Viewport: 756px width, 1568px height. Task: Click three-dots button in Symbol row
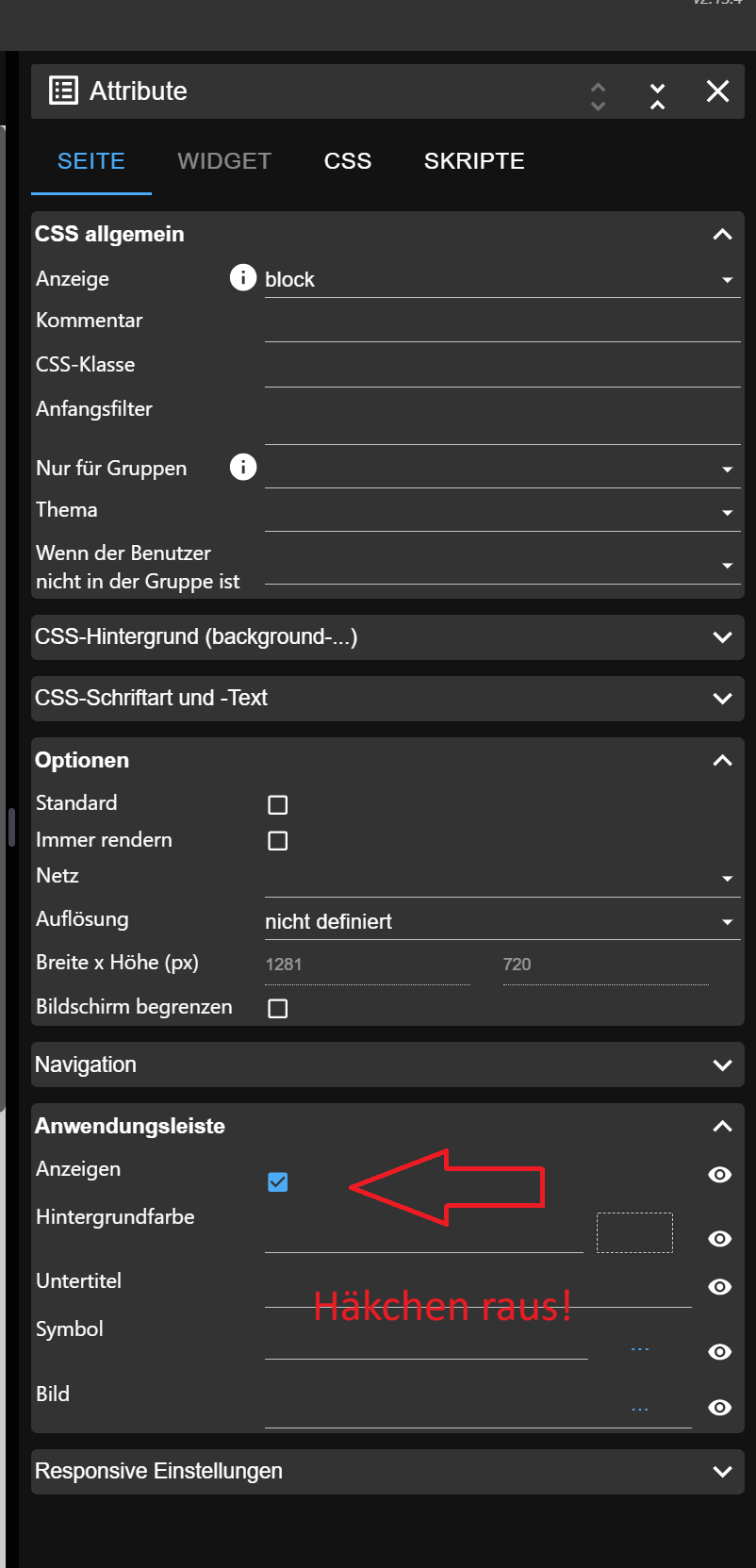coord(639,1350)
